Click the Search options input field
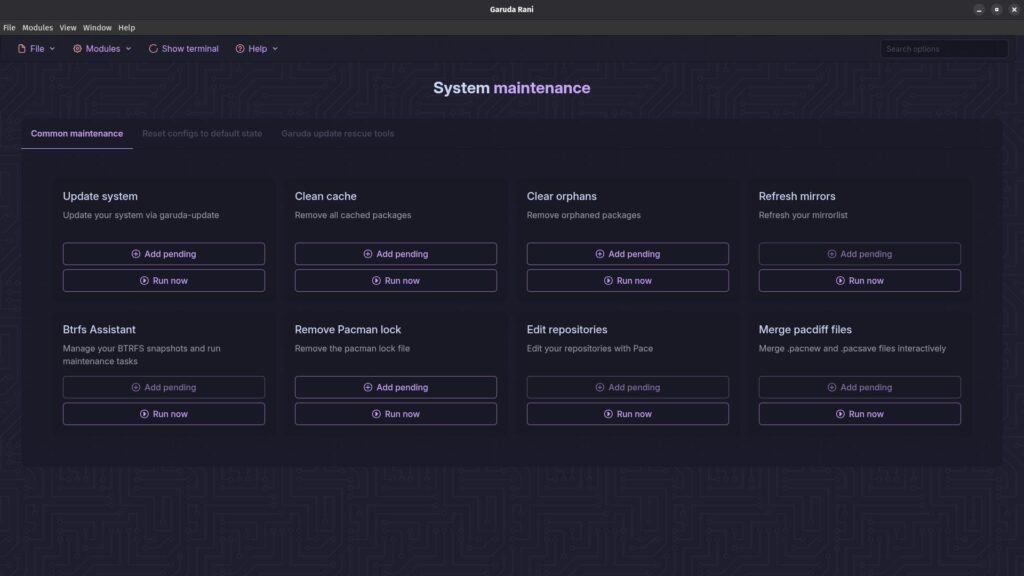Screen dimensions: 1024x576 click(x=944, y=49)
